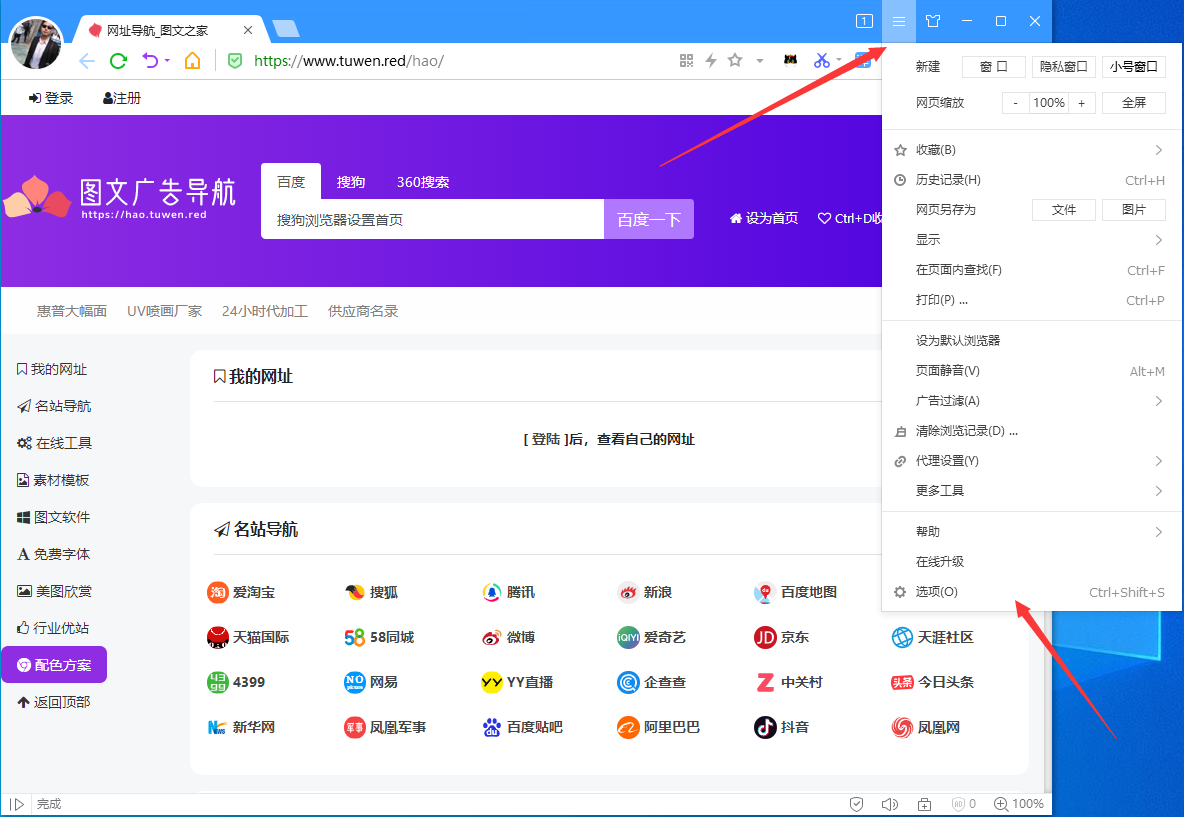Viewport: 1184px width, 817px height.
Task: Click 隐私窗口 new window button
Action: click(1063, 66)
